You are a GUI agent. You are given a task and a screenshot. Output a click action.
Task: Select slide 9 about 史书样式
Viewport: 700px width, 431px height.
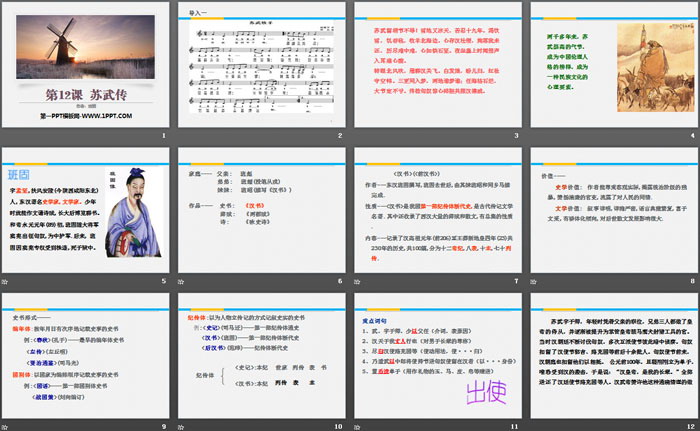pos(86,356)
